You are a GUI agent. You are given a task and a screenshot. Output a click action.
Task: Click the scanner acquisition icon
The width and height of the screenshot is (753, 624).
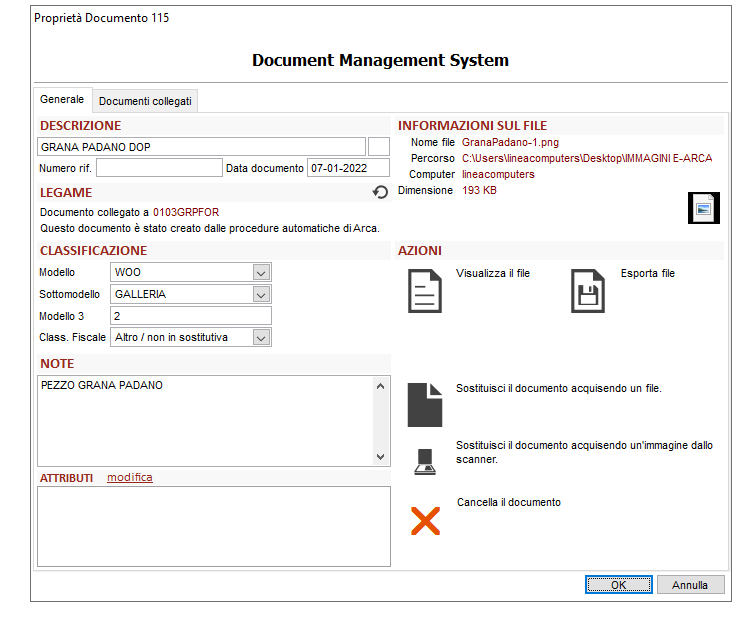coord(425,461)
